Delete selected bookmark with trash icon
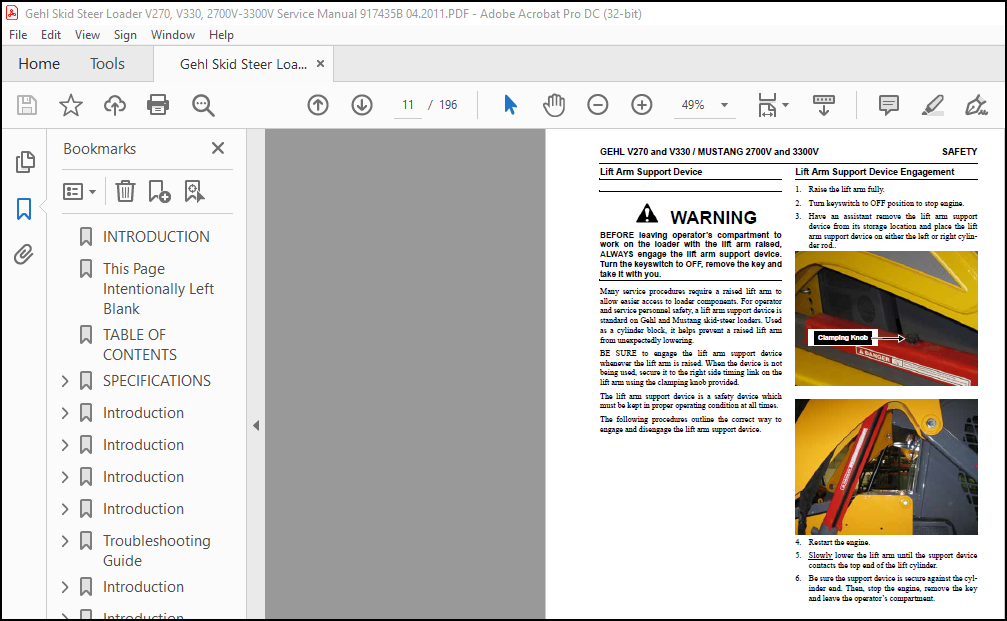 (125, 191)
